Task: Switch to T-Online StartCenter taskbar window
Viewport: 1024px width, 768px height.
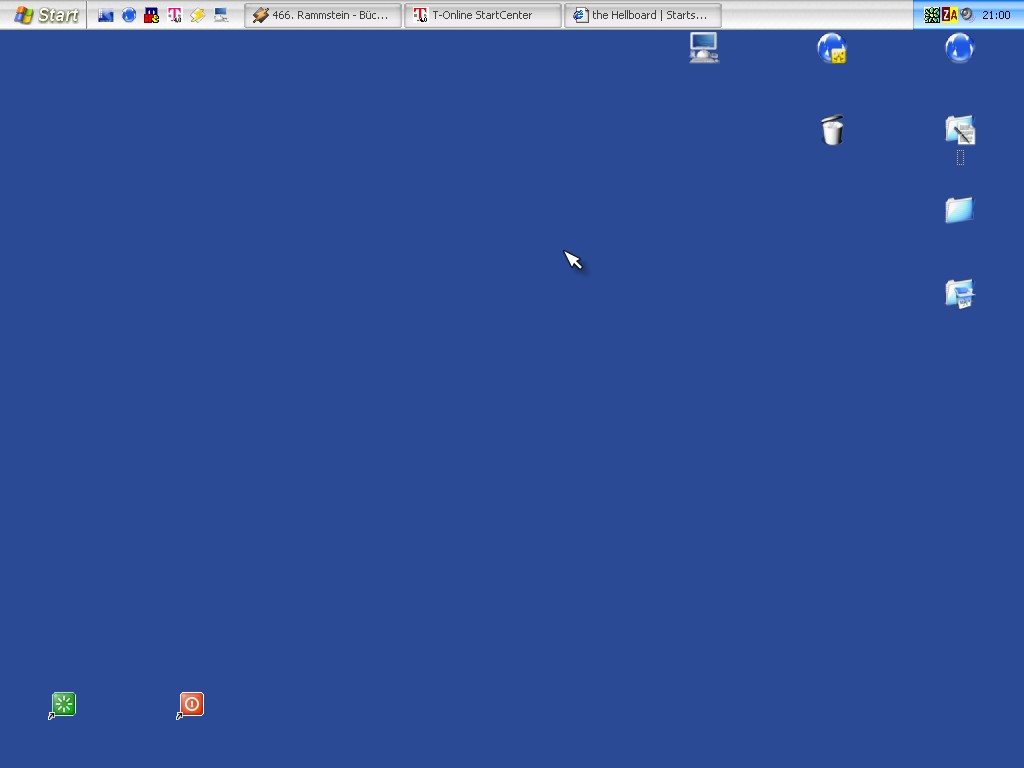Action: tap(482, 15)
